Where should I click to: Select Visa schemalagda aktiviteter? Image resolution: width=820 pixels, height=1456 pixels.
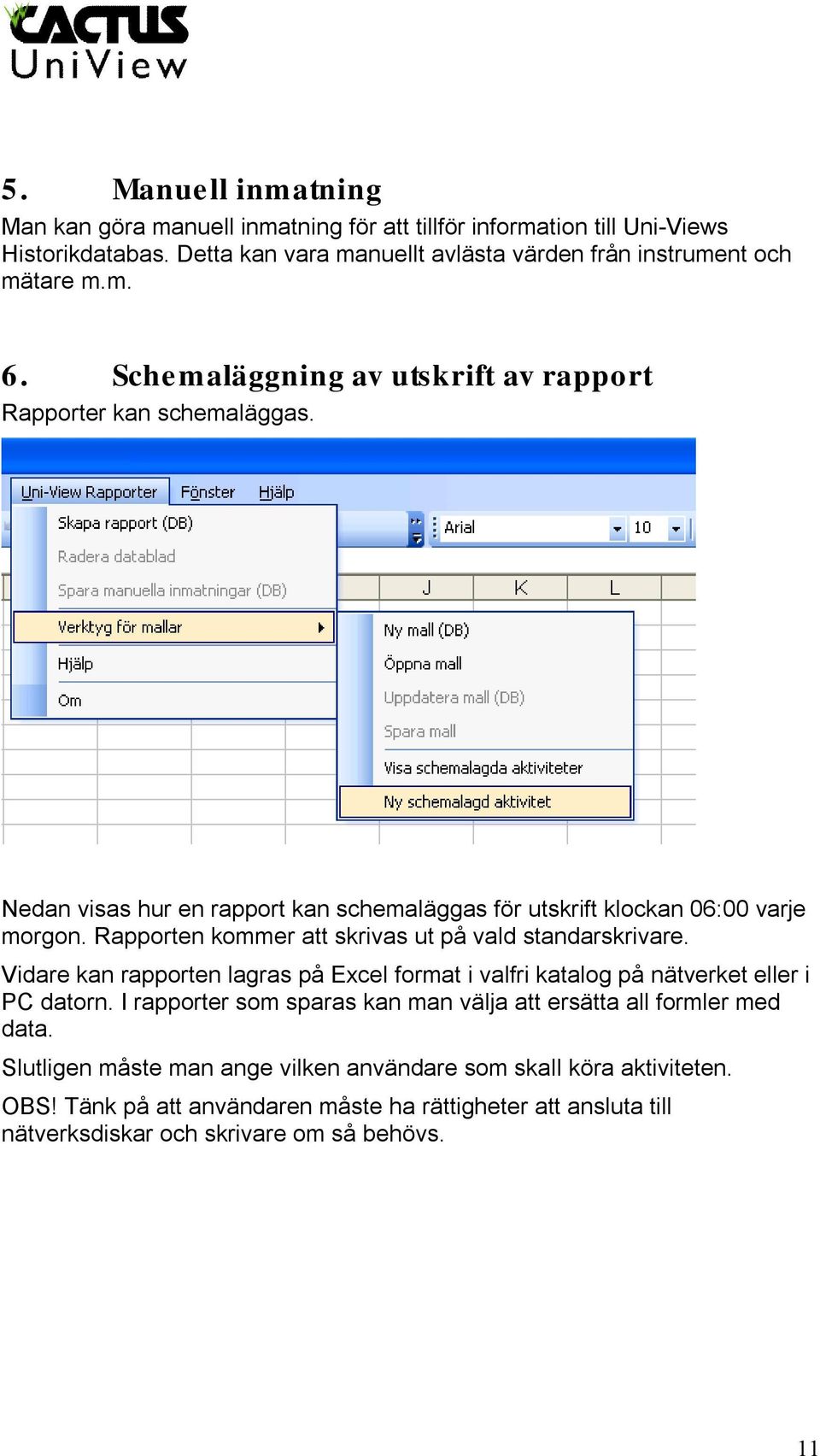485,768
